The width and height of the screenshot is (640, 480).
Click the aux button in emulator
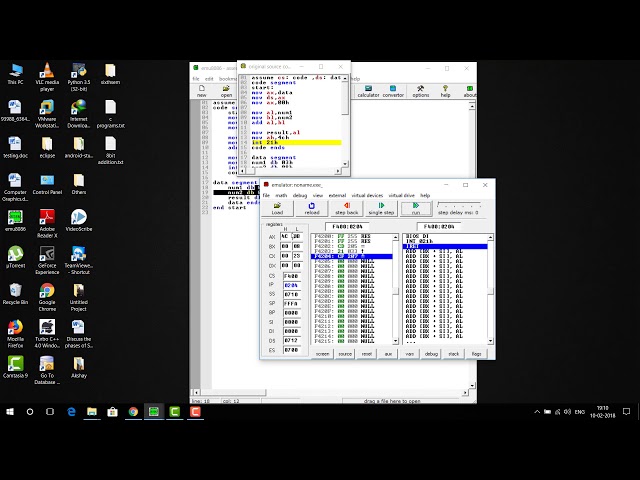click(x=388, y=354)
